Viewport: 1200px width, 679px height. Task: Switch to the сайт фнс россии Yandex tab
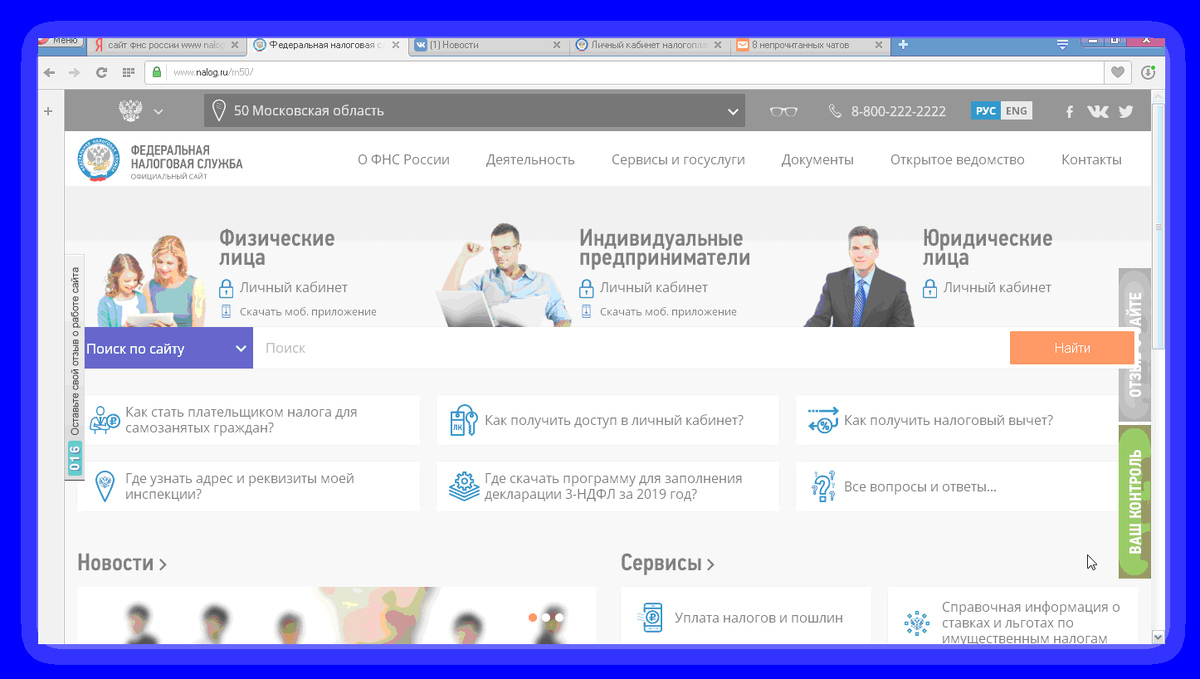pyautogui.click(x=165, y=45)
